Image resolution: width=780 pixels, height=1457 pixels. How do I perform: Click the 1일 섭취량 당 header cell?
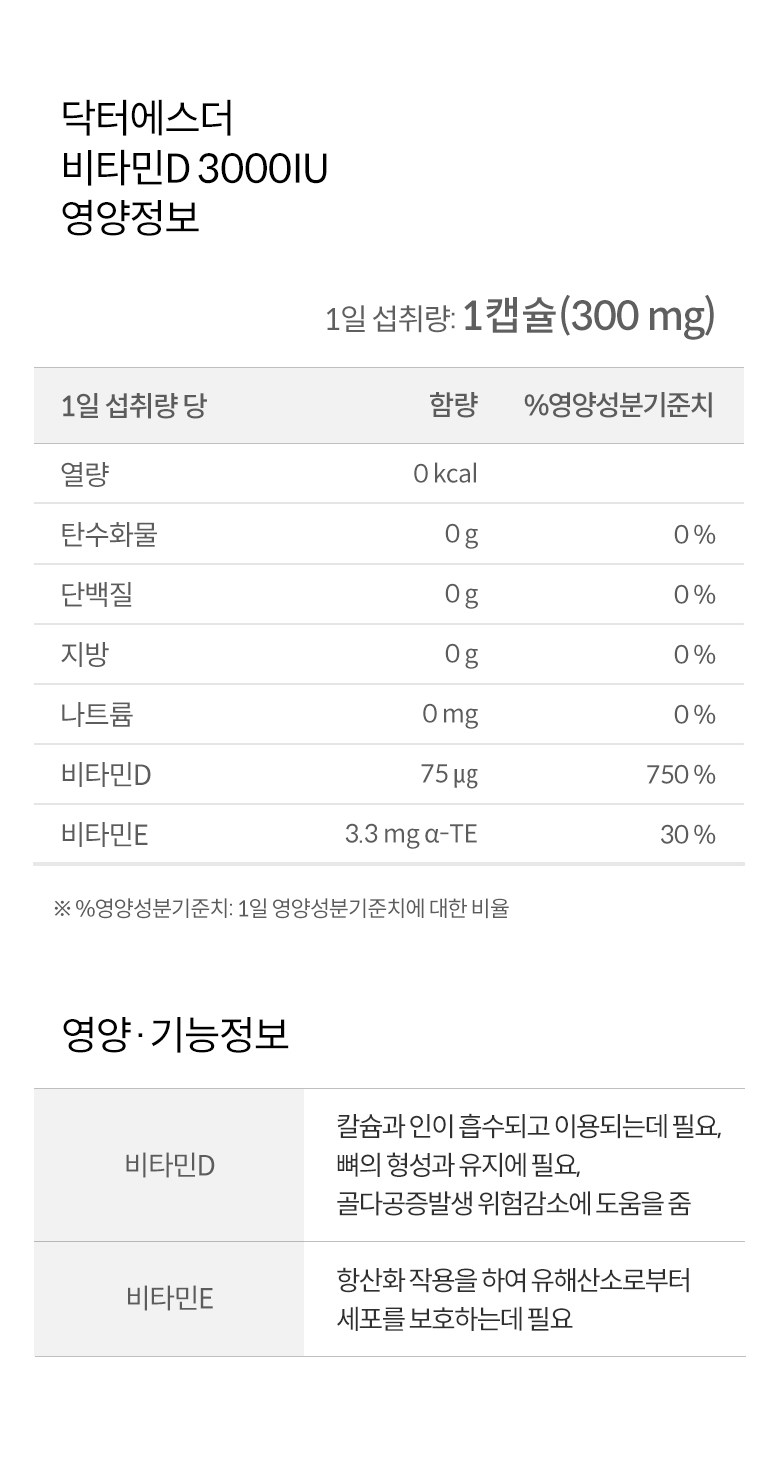[x=133, y=405]
